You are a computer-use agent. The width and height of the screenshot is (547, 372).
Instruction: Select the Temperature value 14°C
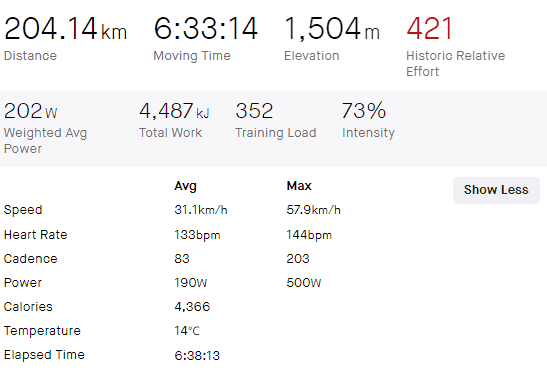pyautogui.click(x=187, y=331)
